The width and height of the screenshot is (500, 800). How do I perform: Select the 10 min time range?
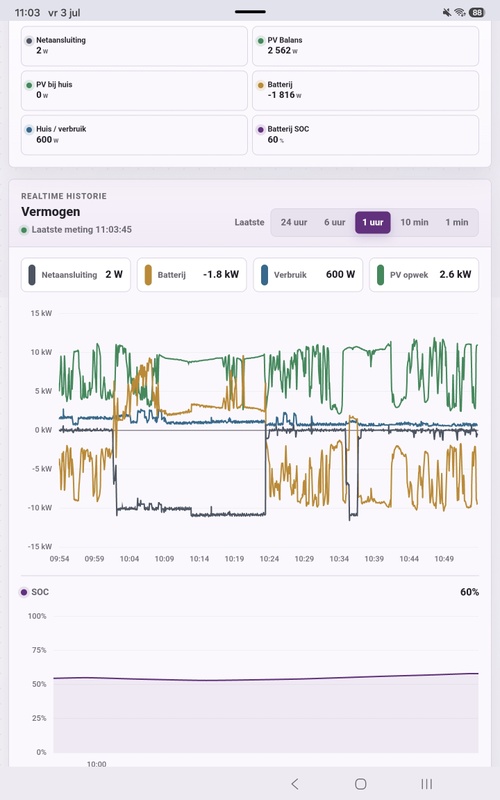coord(414,222)
